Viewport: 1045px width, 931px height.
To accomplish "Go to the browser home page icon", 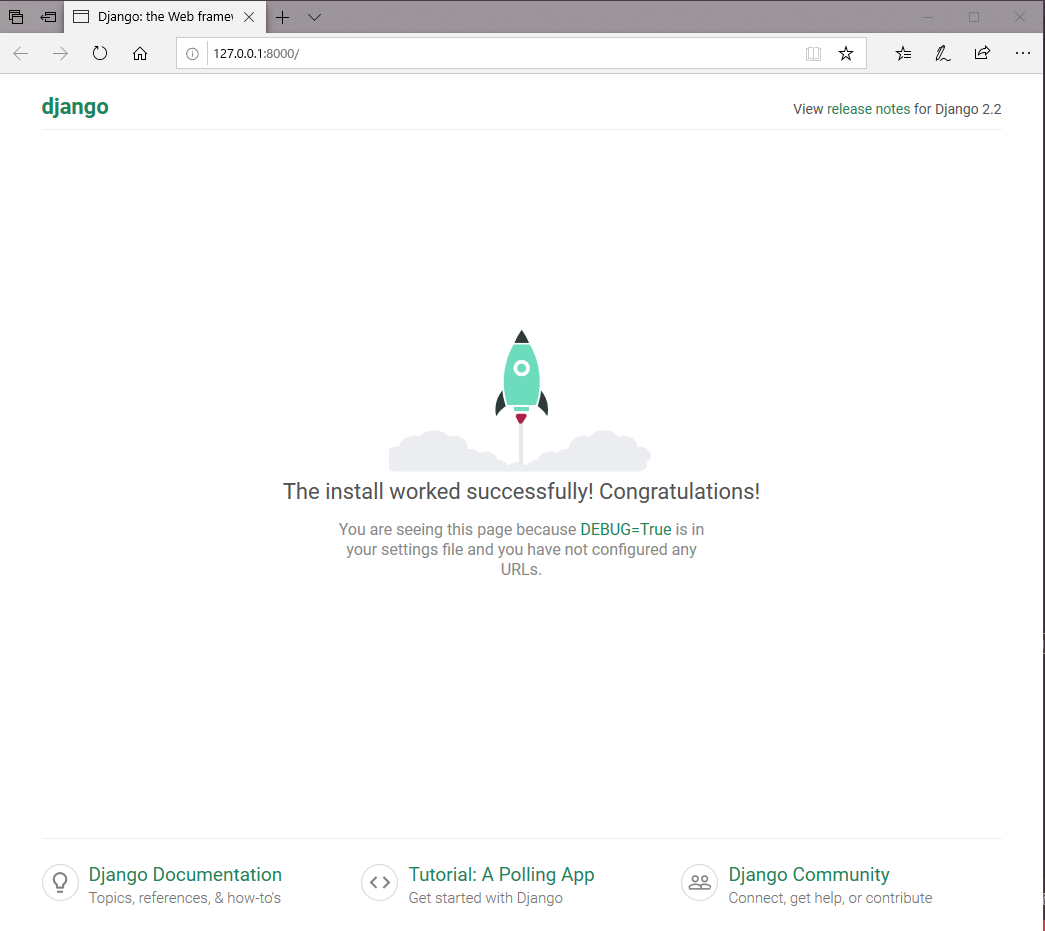I will tap(139, 53).
